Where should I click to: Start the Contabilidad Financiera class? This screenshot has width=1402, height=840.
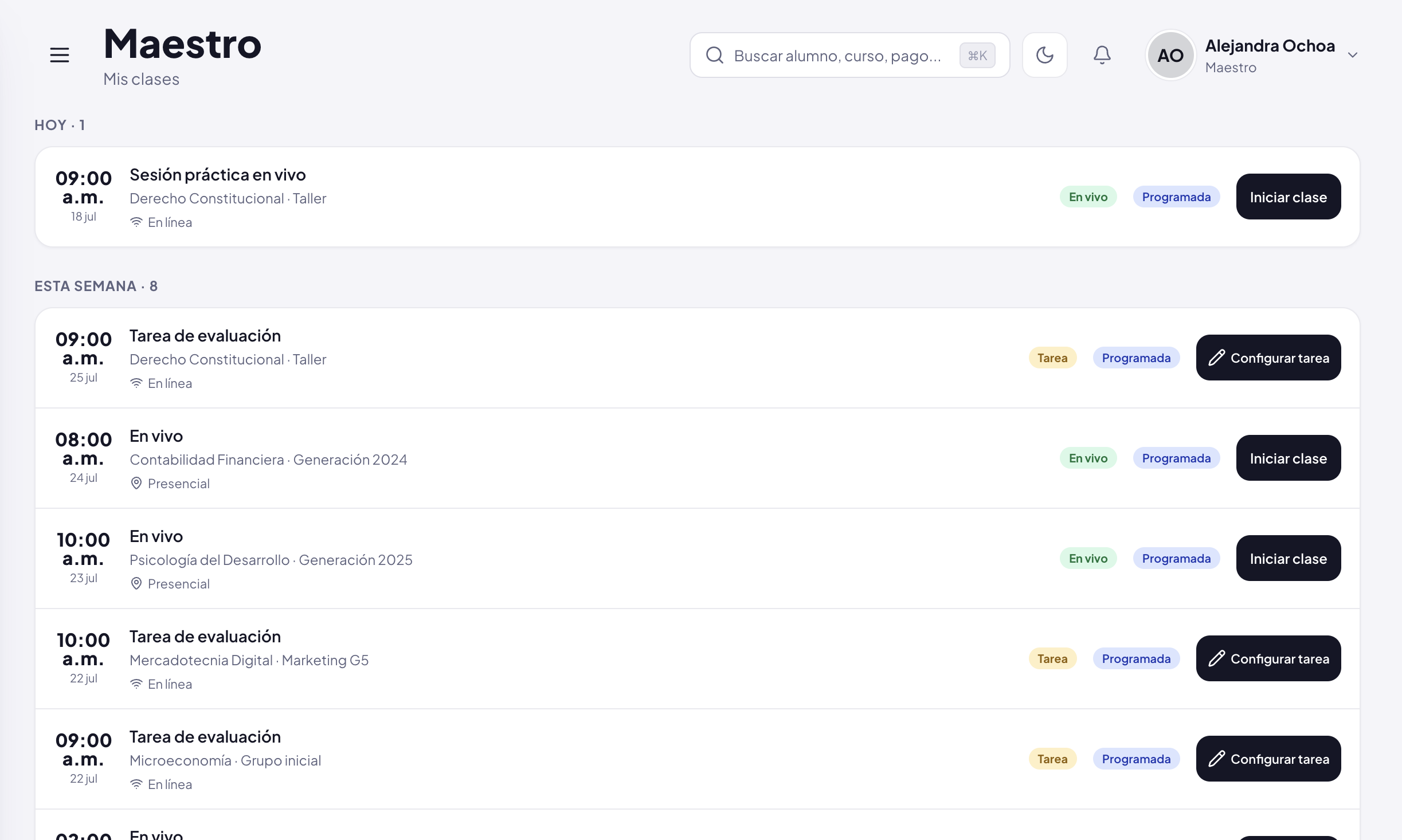pyautogui.click(x=1288, y=458)
